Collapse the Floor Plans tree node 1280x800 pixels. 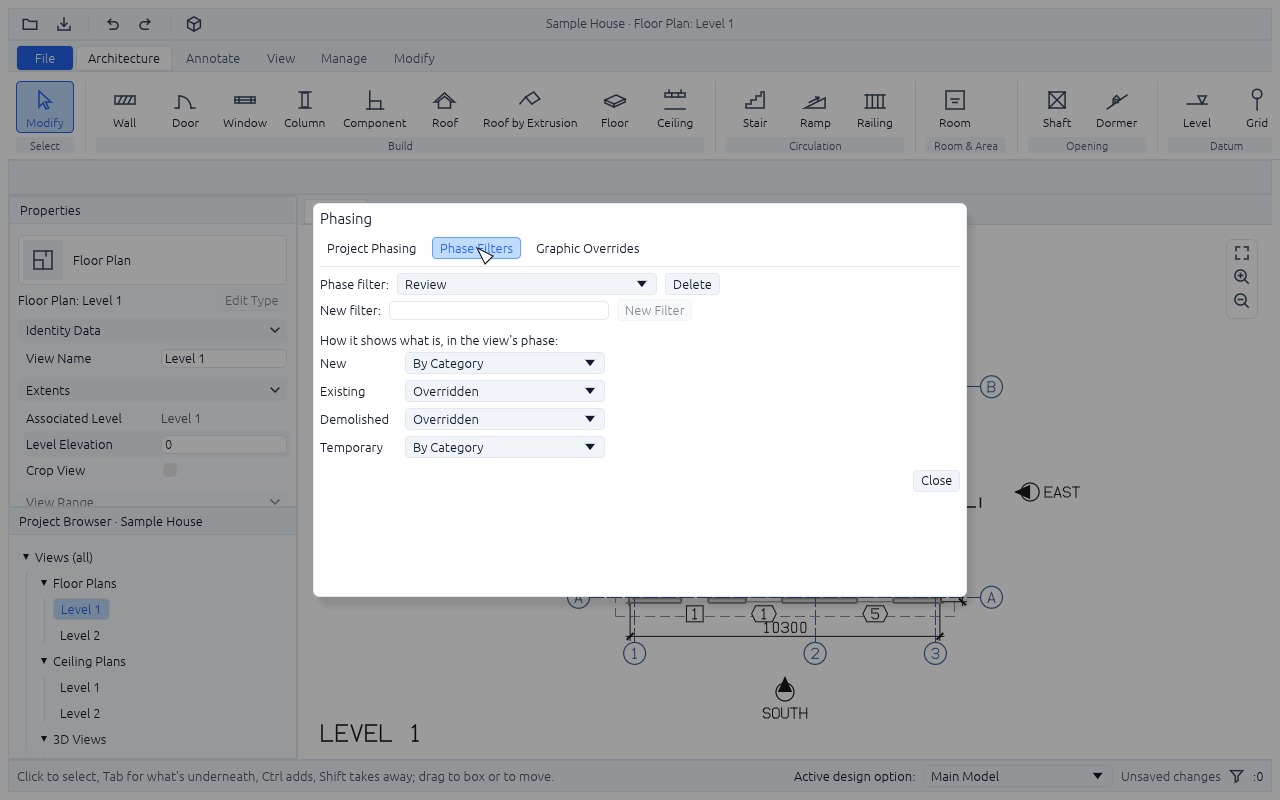pos(44,583)
